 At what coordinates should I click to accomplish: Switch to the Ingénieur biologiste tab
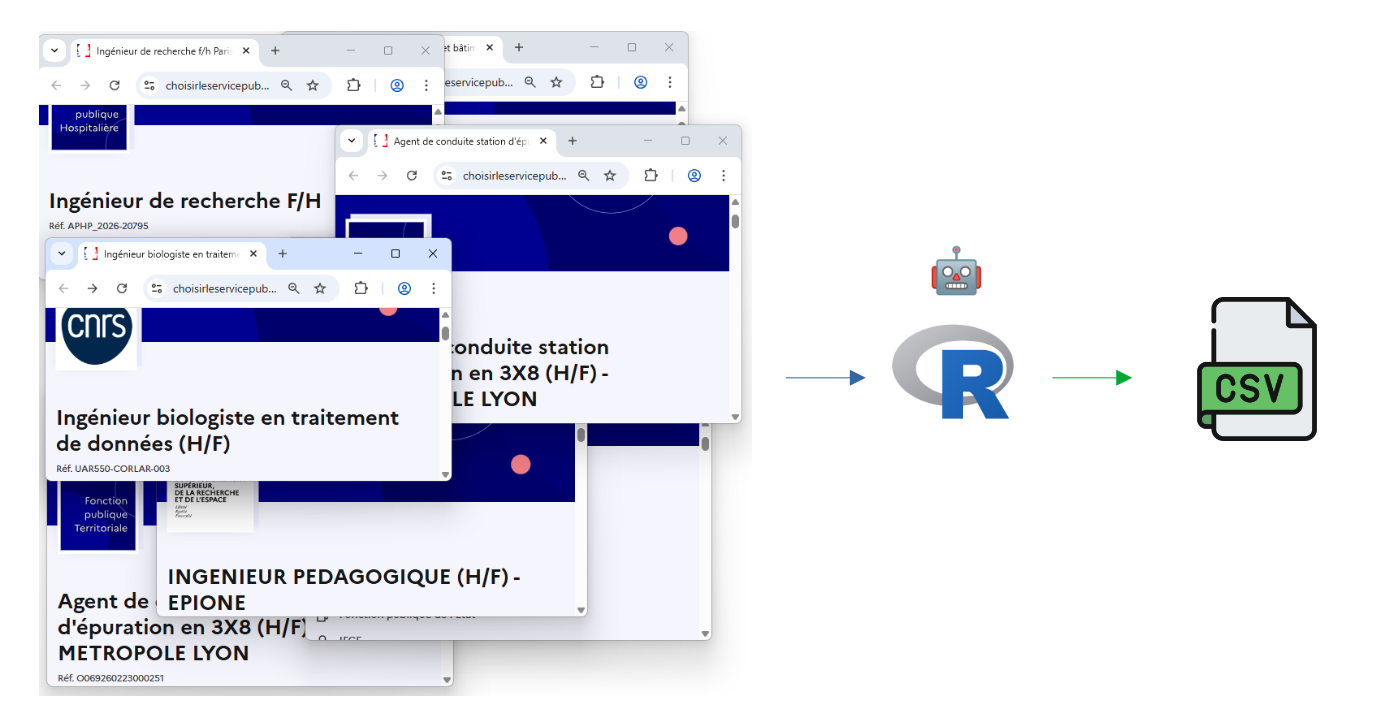point(165,253)
